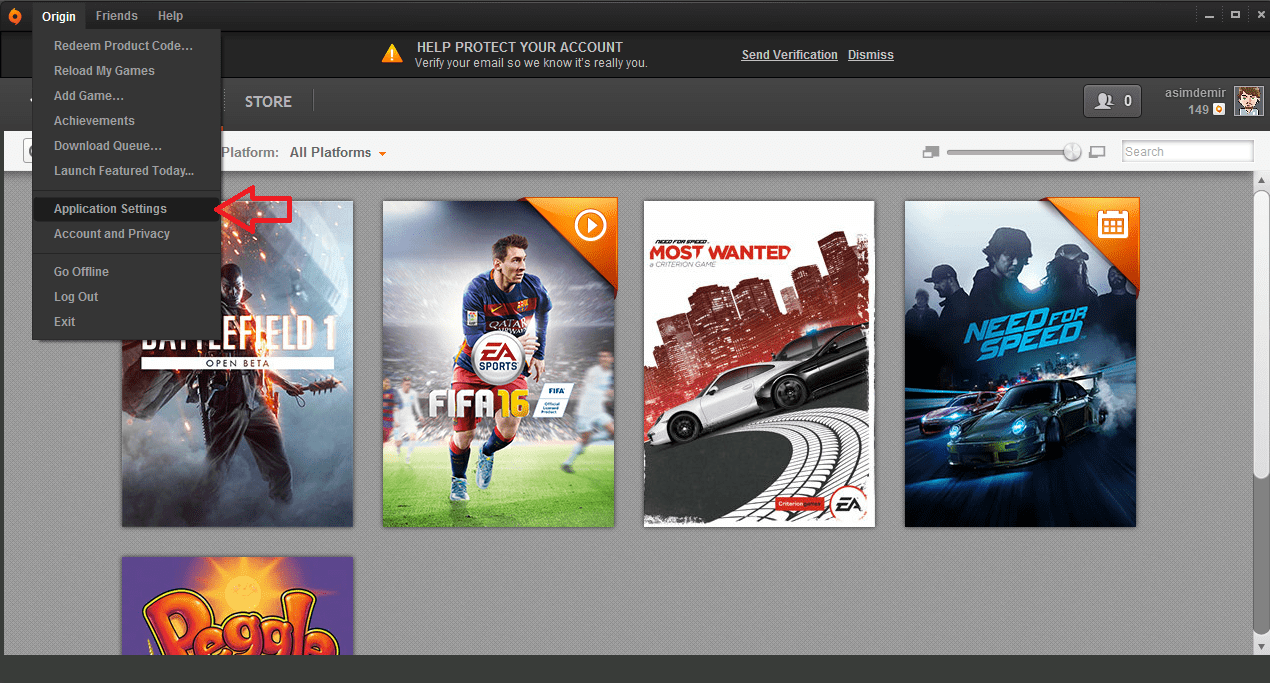
Task: Choose Log Out
Action: point(126,297)
